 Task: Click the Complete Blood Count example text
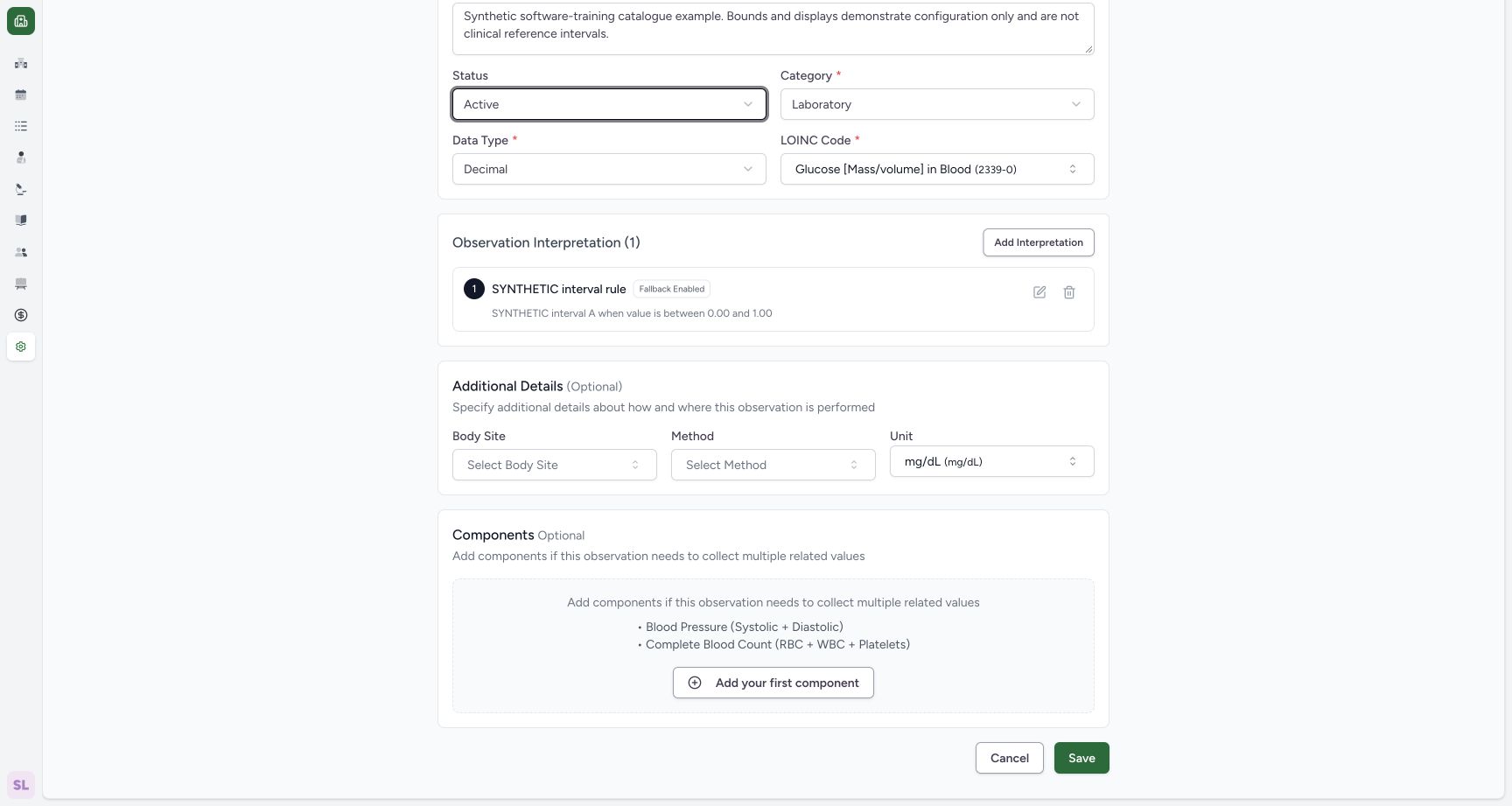point(778,644)
